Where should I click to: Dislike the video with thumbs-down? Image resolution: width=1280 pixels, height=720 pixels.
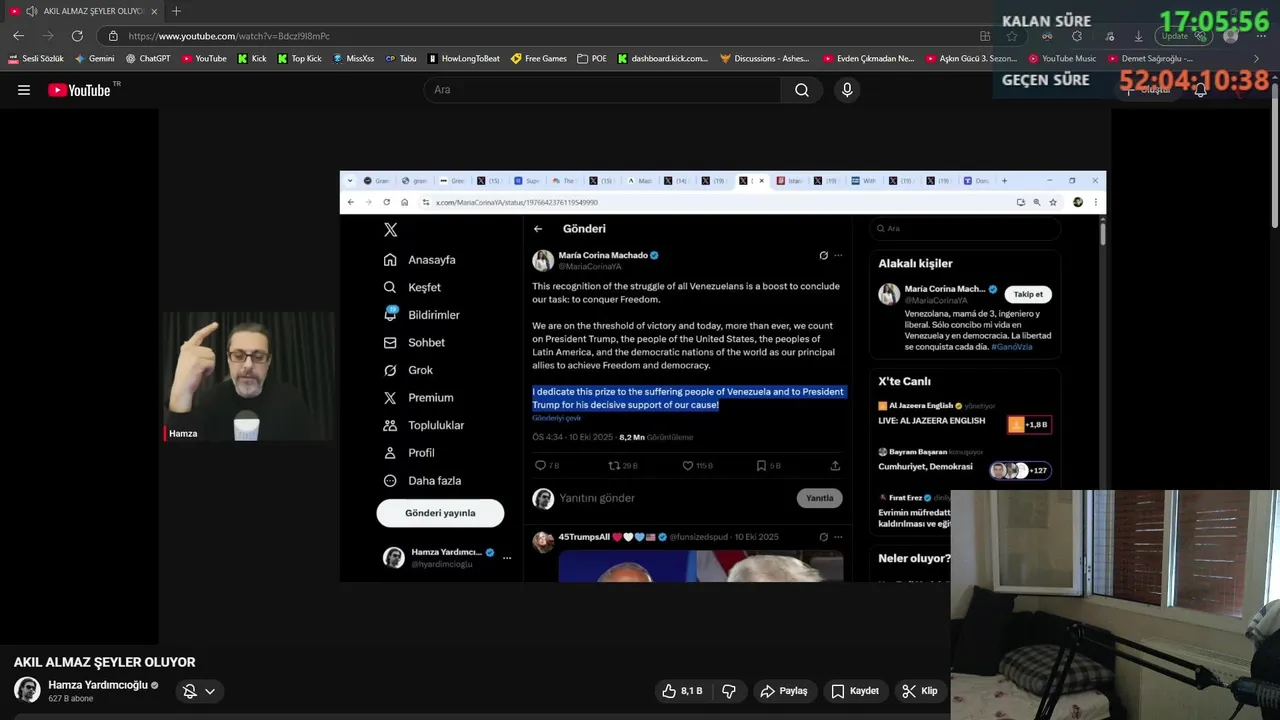729,691
